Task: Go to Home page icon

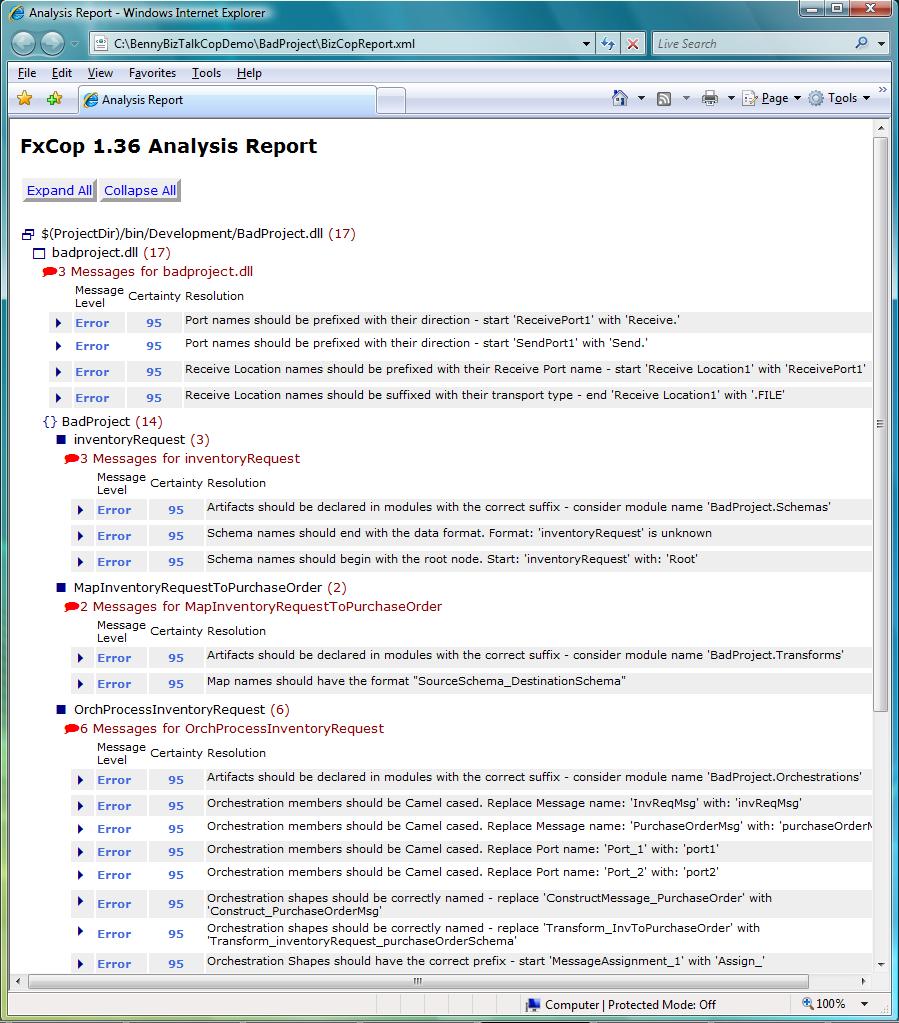Action: pos(620,98)
